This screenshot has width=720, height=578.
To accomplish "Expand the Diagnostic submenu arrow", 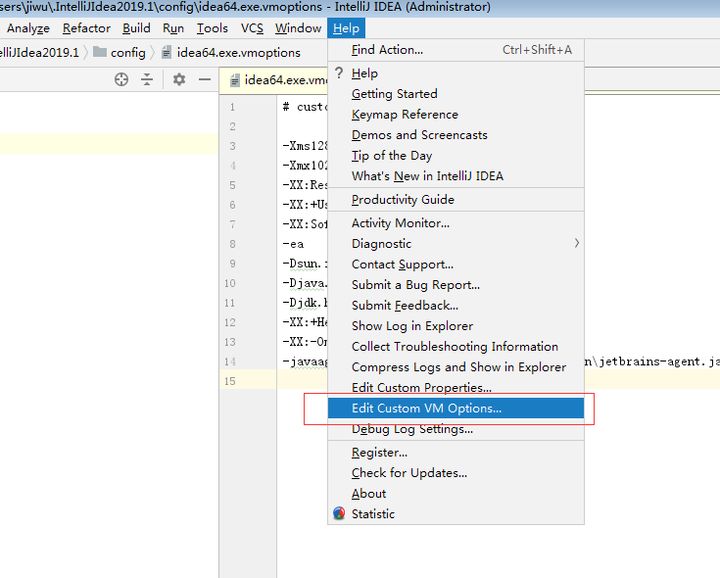I will pyautogui.click(x=576, y=243).
